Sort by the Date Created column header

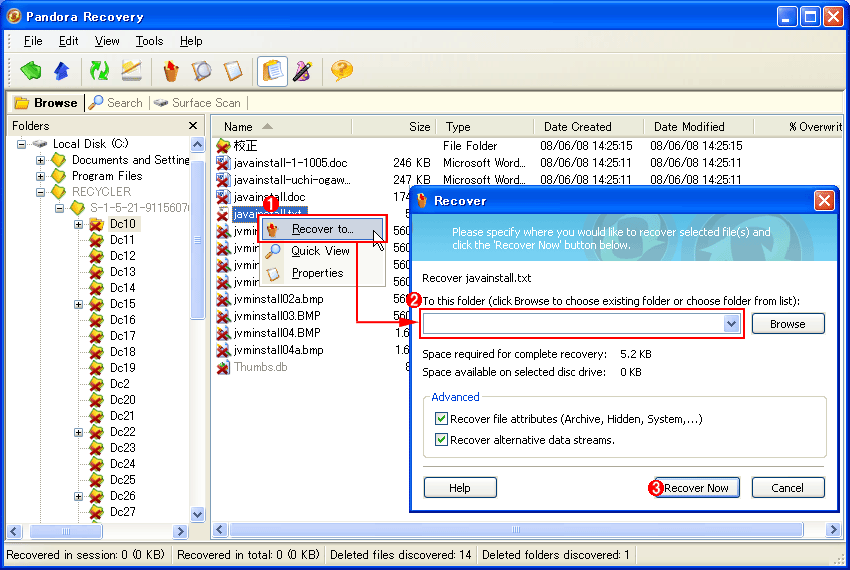point(589,127)
